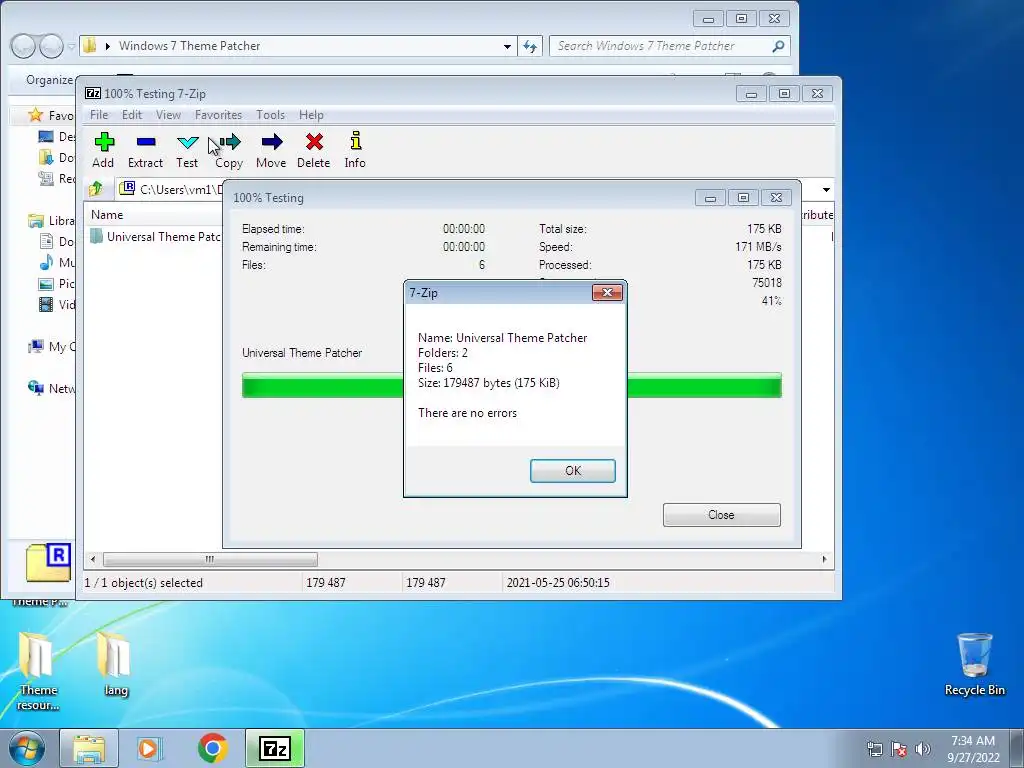Click the Close button in Testing window
Screen dimensions: 1024x768
tap(722, 515)
